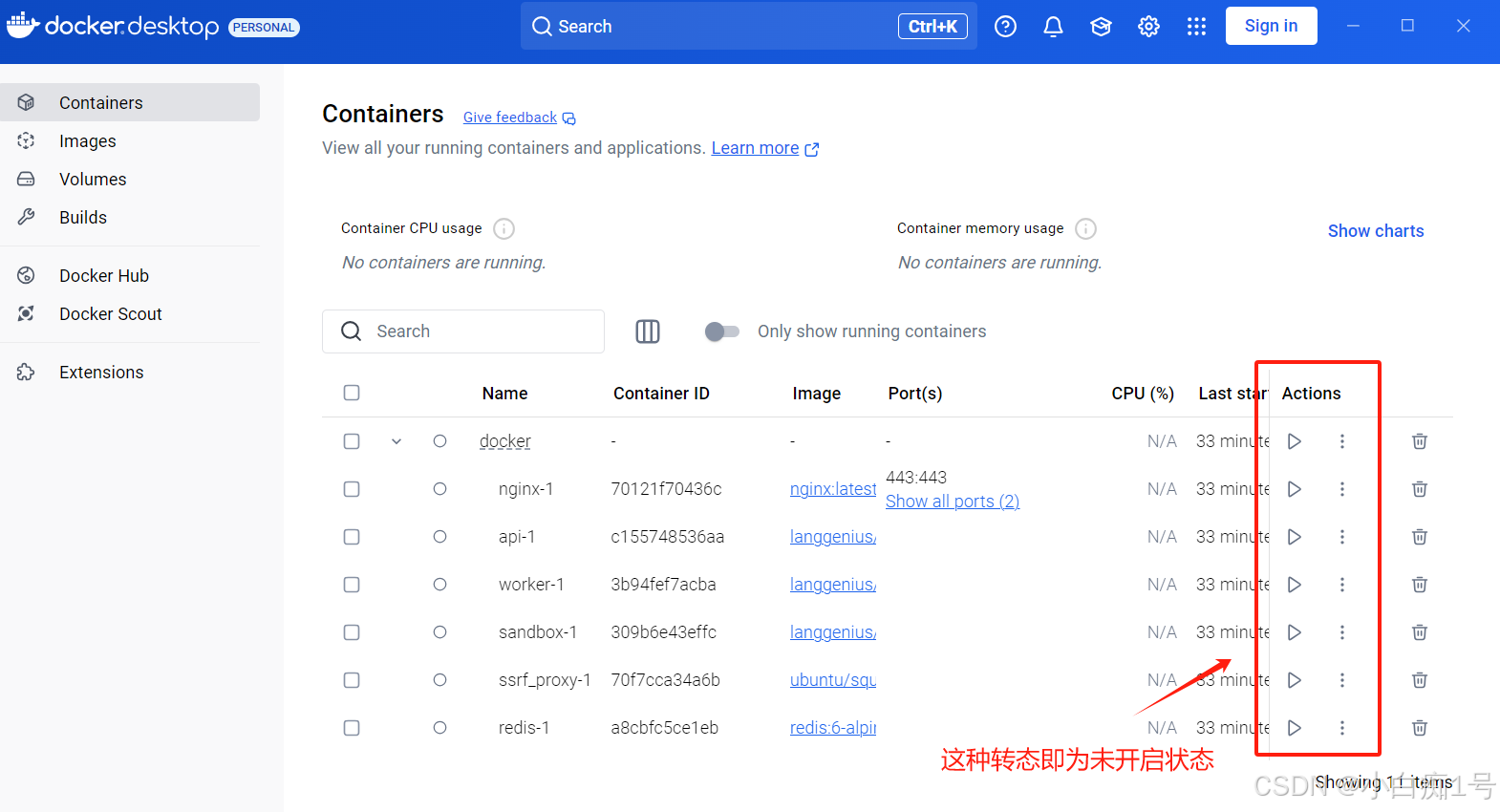Start the nginx-1 container
The height and width of the screenshot is (812, 1500).
pyautogui.click(x=1295, y=489)
